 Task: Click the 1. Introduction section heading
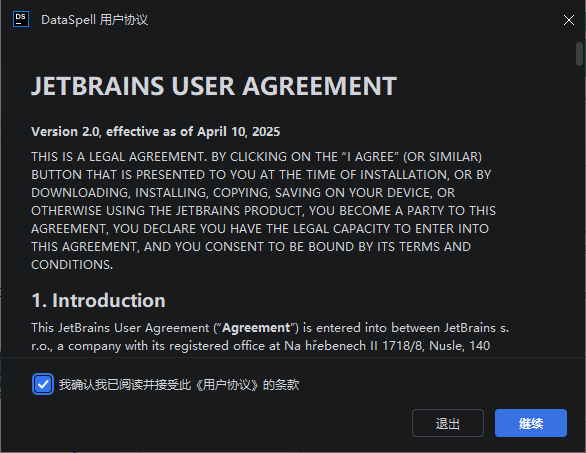tap(99, 301)
